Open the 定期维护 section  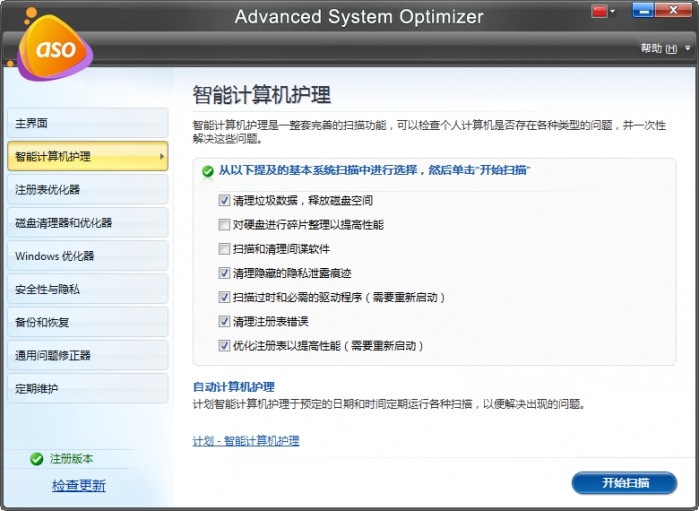point(88,388)
